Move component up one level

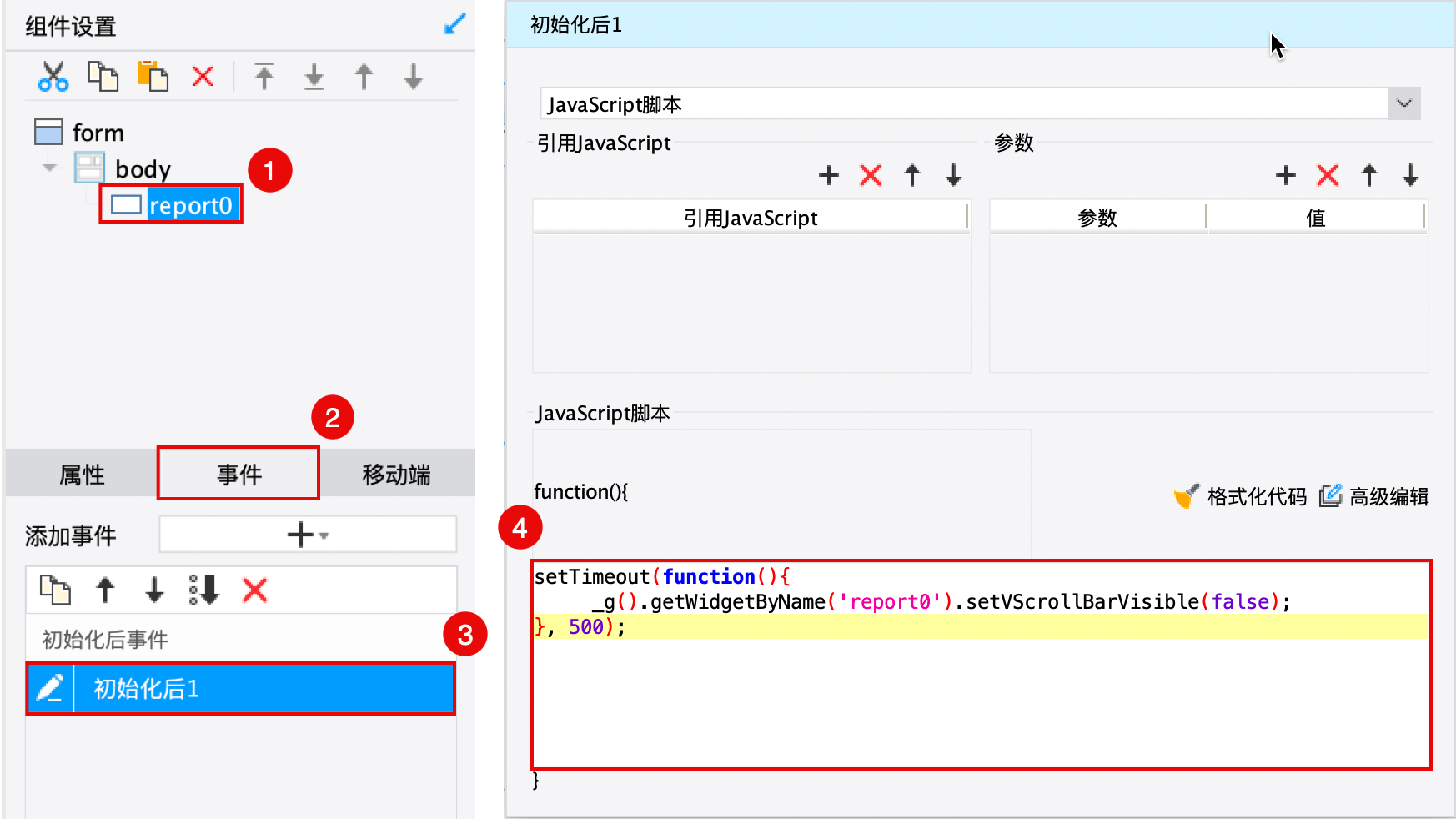(x=364, y=77)
